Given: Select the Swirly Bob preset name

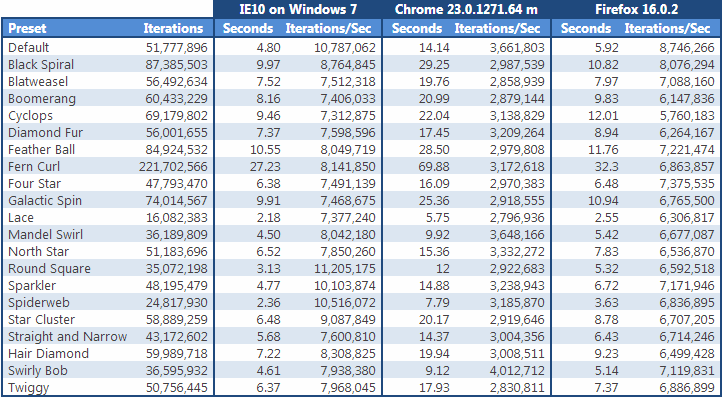Looking at the screenshot, I should (38, 371).
